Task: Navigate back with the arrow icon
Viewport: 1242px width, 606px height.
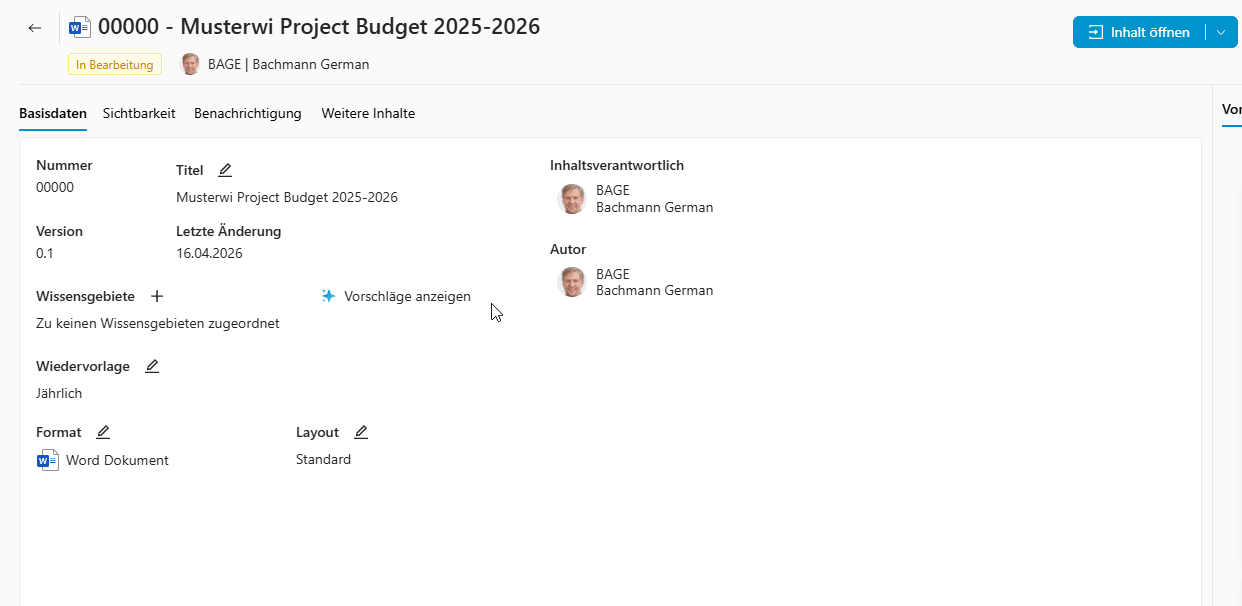Action: click(x=34, y=27)
